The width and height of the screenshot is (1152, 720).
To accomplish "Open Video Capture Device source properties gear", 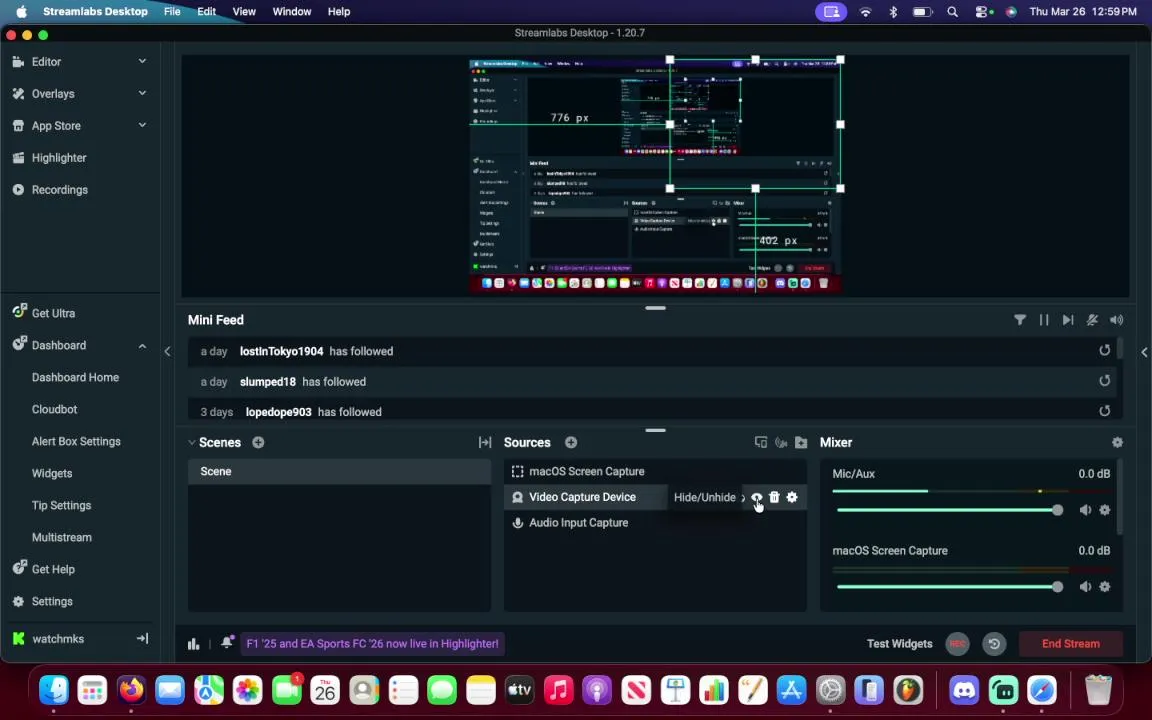I will [x=791, y=497].
